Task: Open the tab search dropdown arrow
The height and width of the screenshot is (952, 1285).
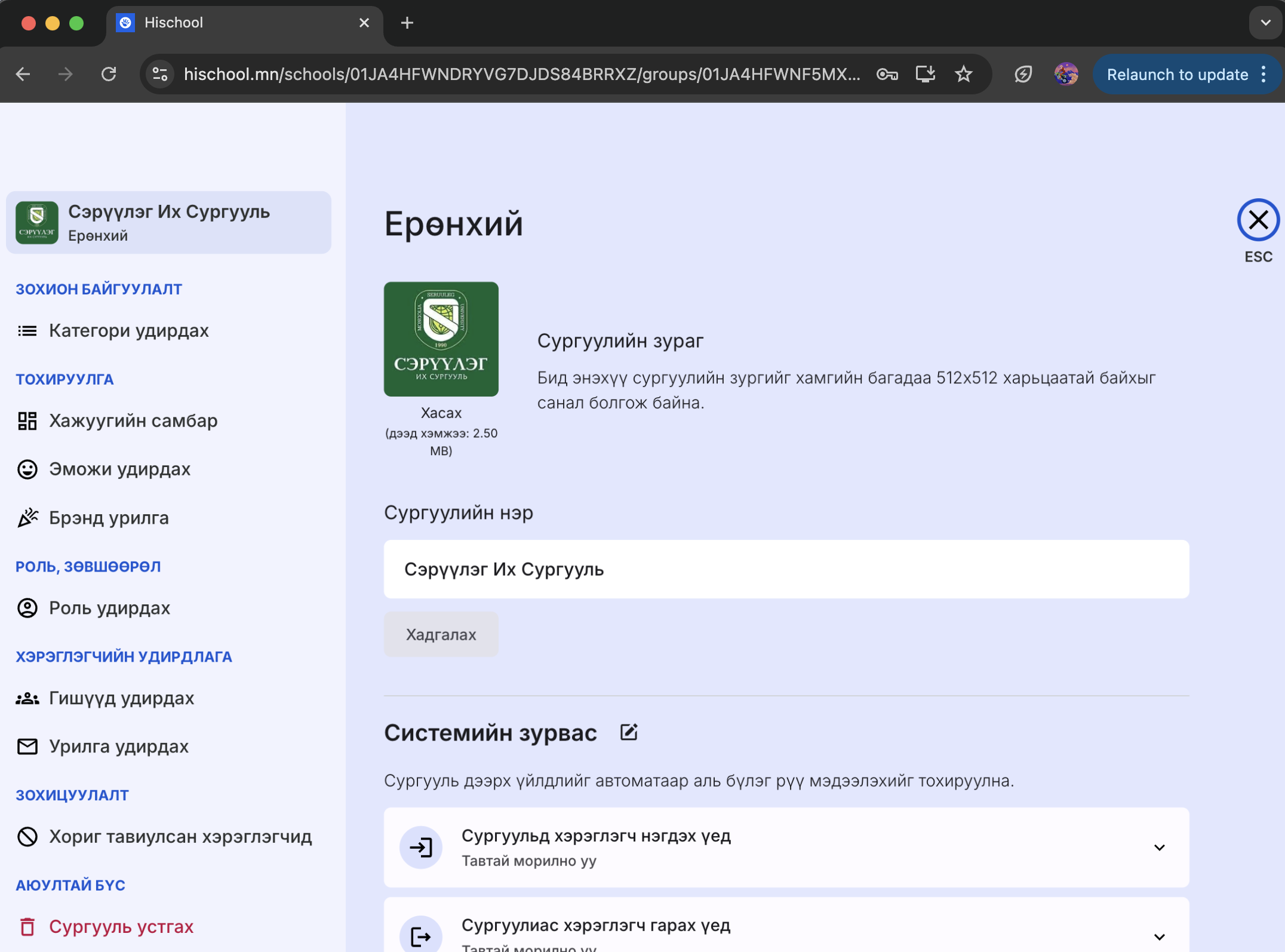Action: (x=1265, y=23)
